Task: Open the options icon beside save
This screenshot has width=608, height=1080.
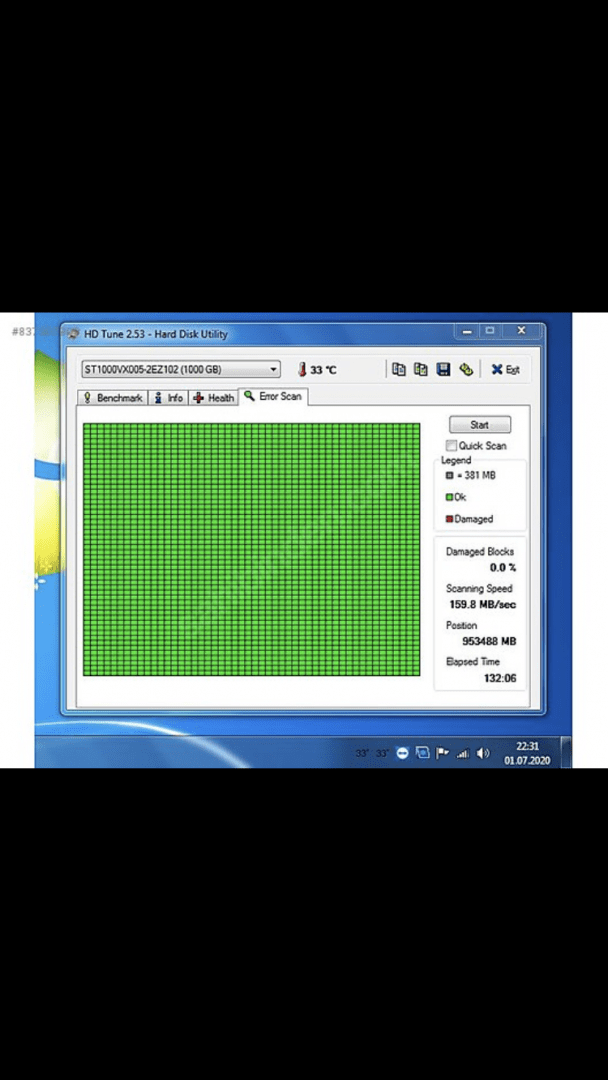Action: click(x=466, y=369)
